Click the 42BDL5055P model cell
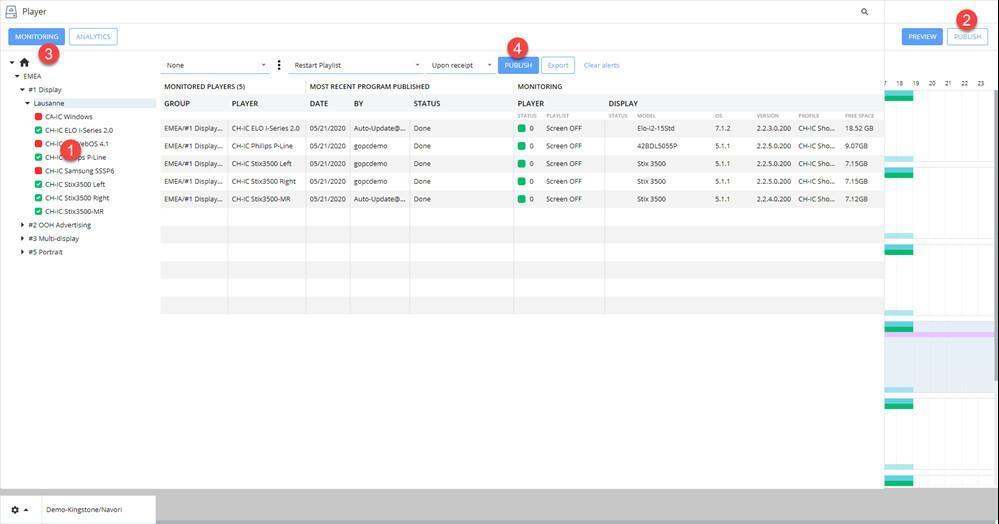Image resolution: width=999 pixels, height=524 pixels. pyautogui.click(x=657, y=146)
